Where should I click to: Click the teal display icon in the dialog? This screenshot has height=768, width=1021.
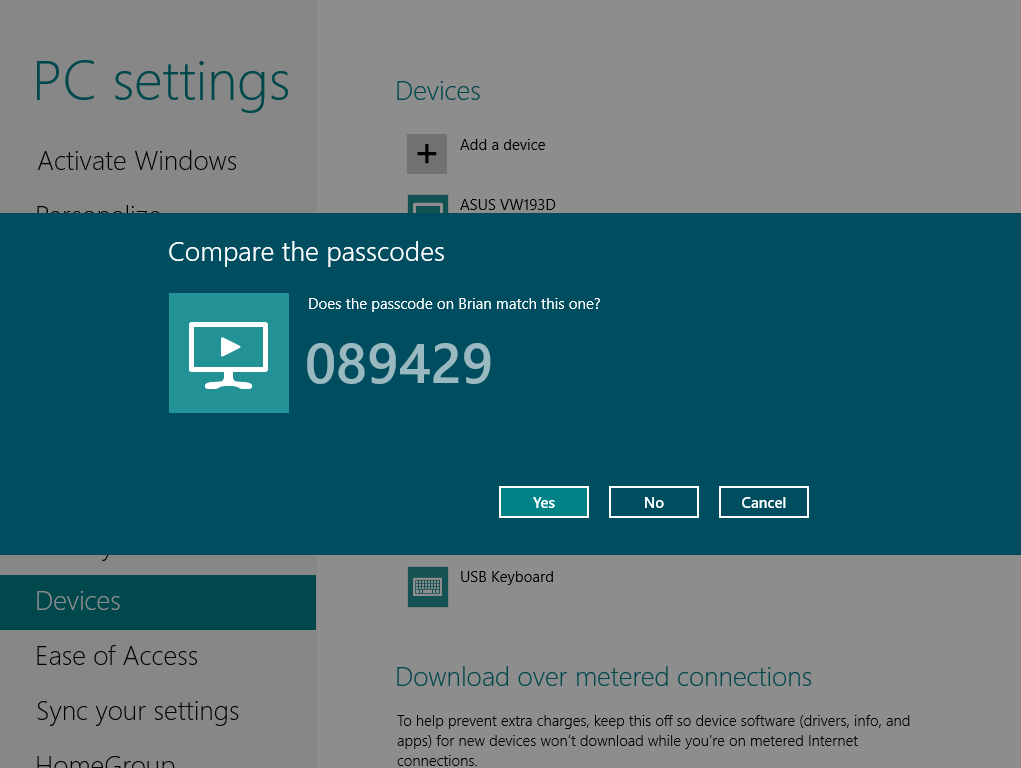click(x=229, y=353)
